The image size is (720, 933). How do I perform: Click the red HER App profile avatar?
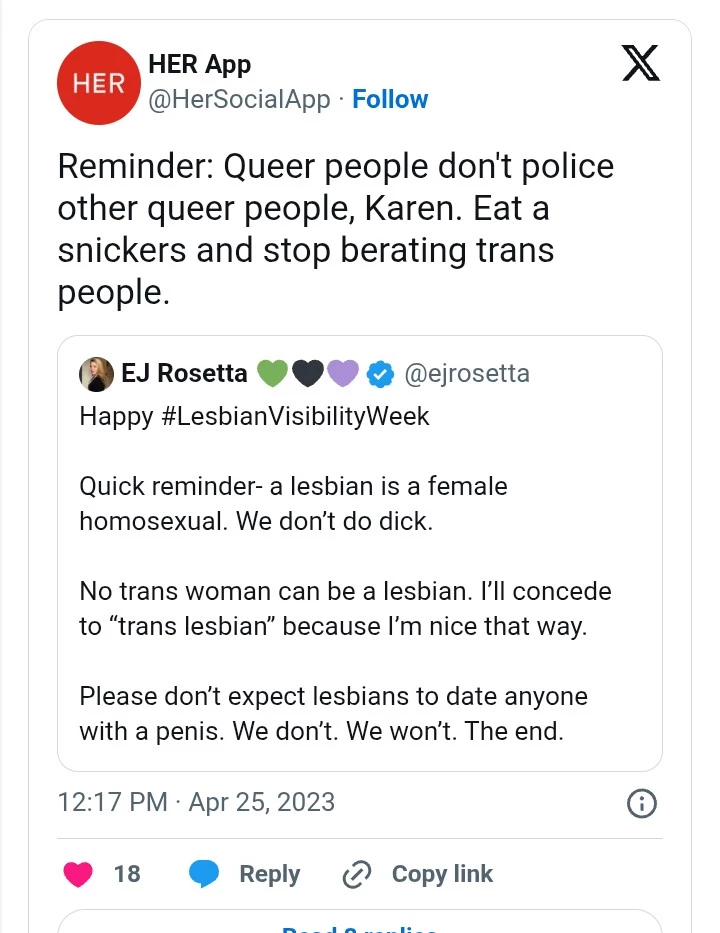click(x=98, y=83)
